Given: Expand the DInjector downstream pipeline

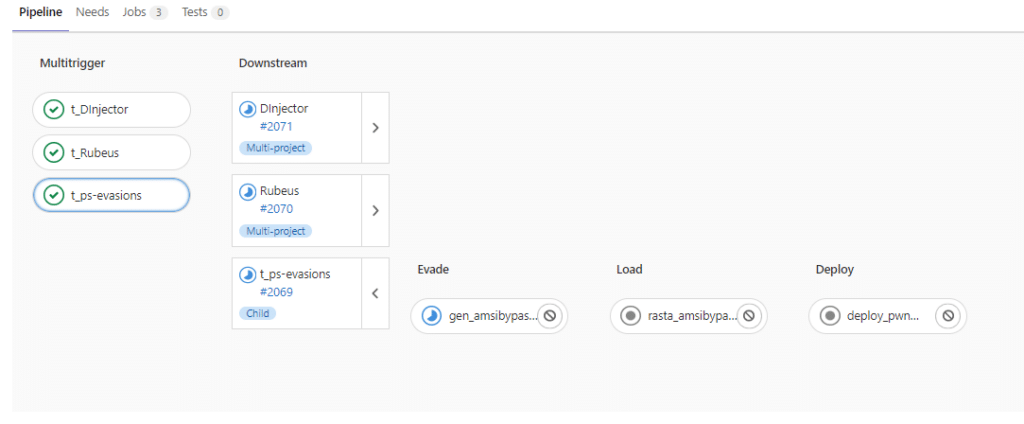Looking at the screenshot, I should click(x=375, y=128).
